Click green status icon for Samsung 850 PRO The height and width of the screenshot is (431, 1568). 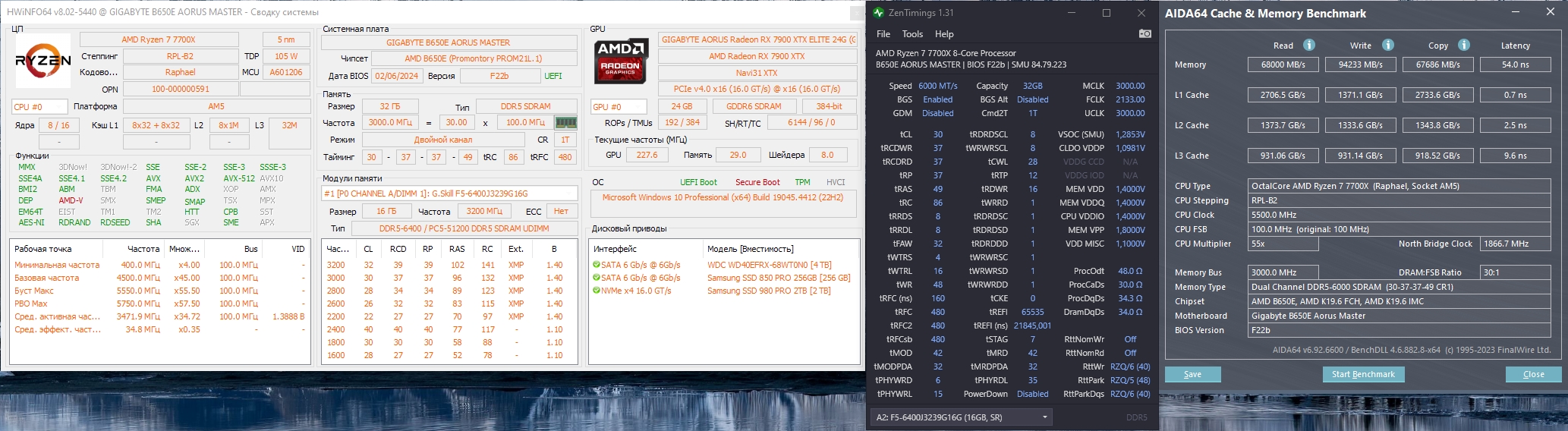pos(597,278)
